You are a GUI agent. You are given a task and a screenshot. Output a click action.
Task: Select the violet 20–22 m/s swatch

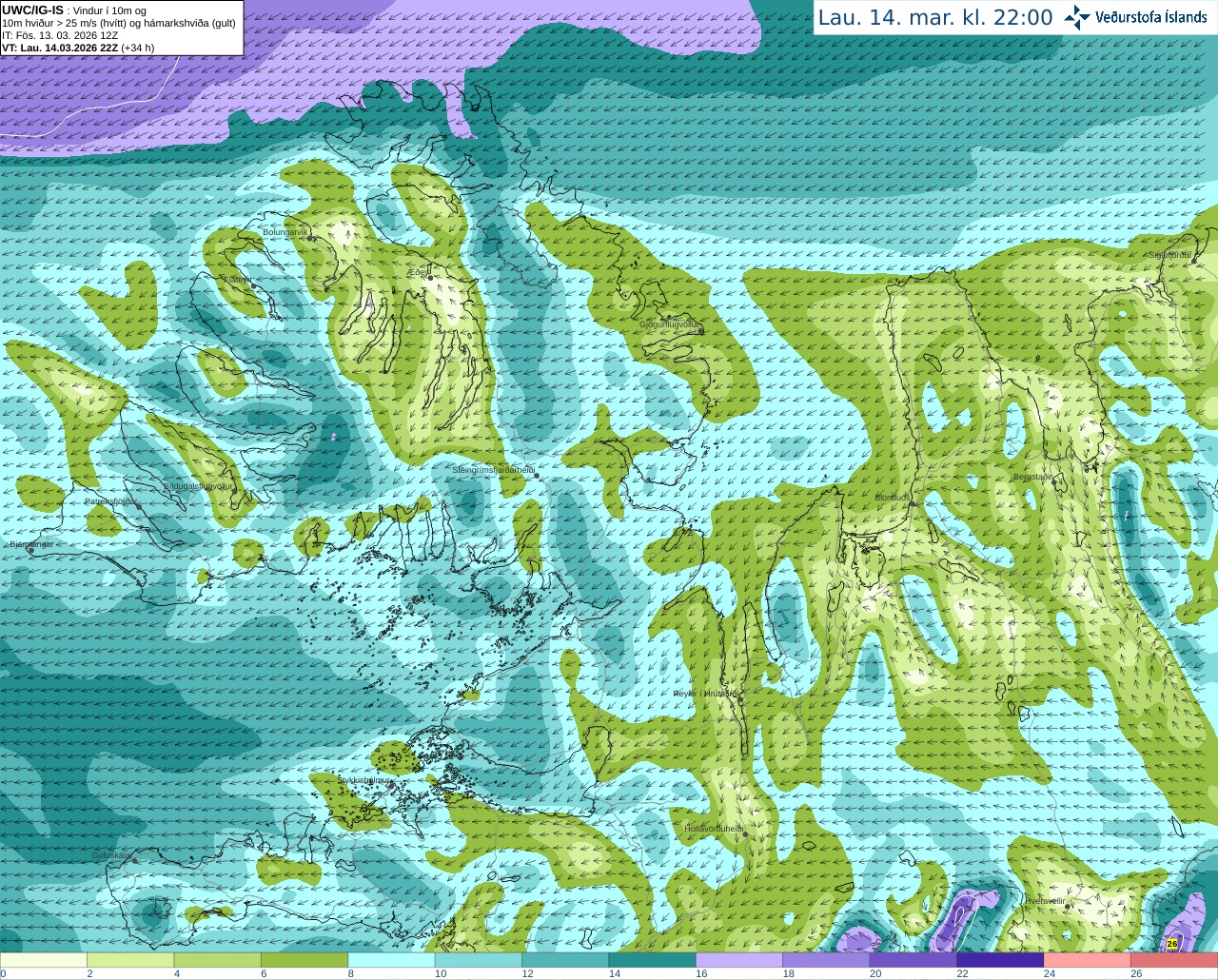pos(913,960)
